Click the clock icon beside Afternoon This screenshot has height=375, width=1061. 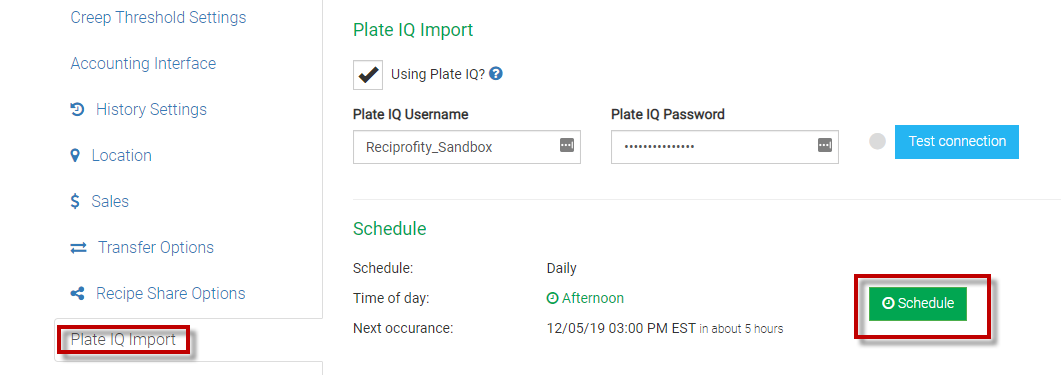(x=552, y=299)
